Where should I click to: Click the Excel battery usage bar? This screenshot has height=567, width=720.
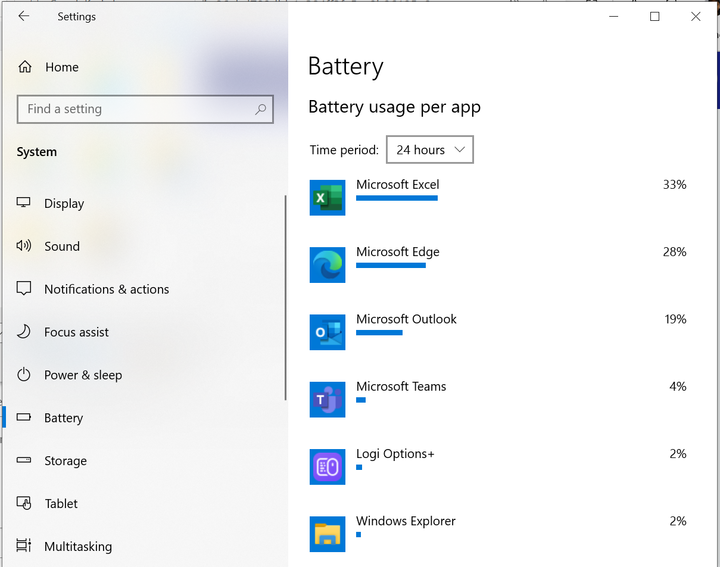pyautogui.click(x=397, y=198)
